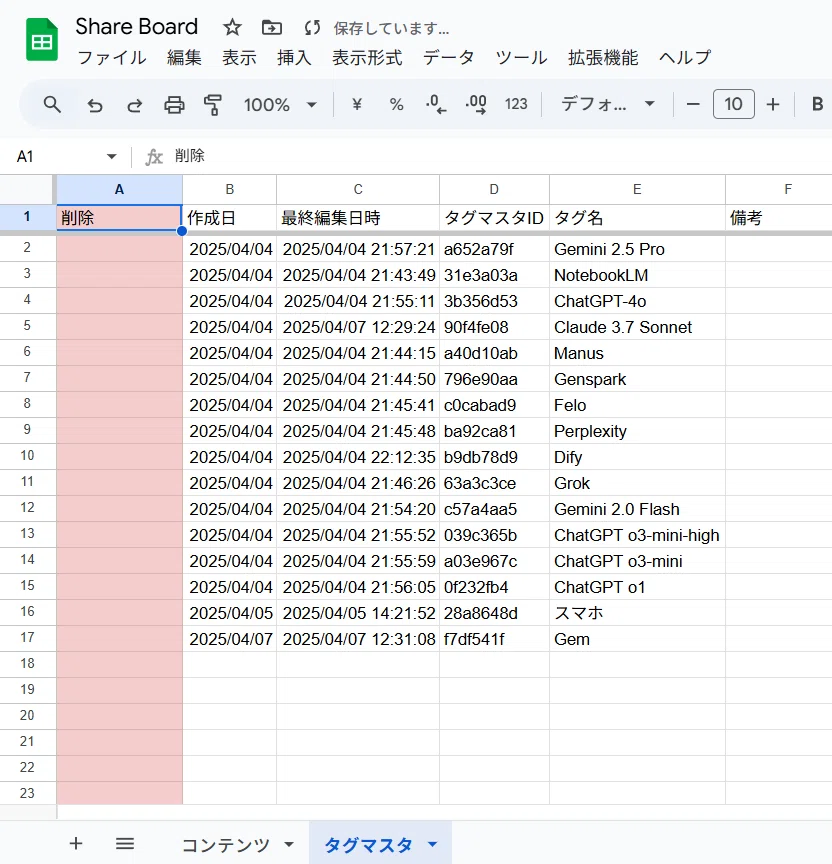Select the Gemini 2.5 Pro cell
832x864 pixels.
637,249
